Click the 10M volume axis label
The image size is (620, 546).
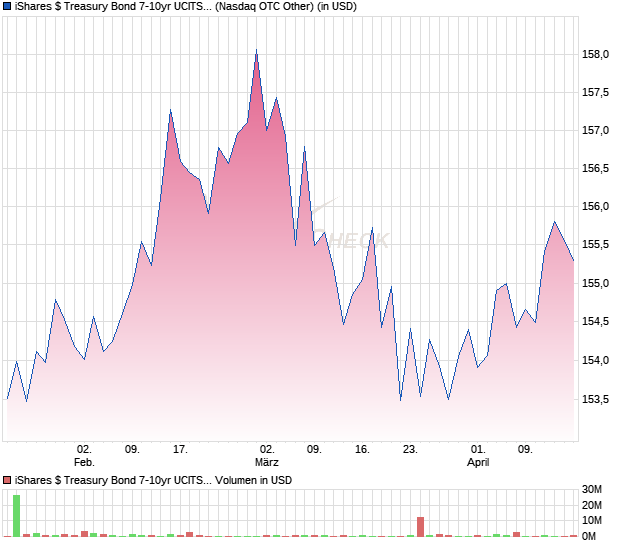click(x=595, y=521)
